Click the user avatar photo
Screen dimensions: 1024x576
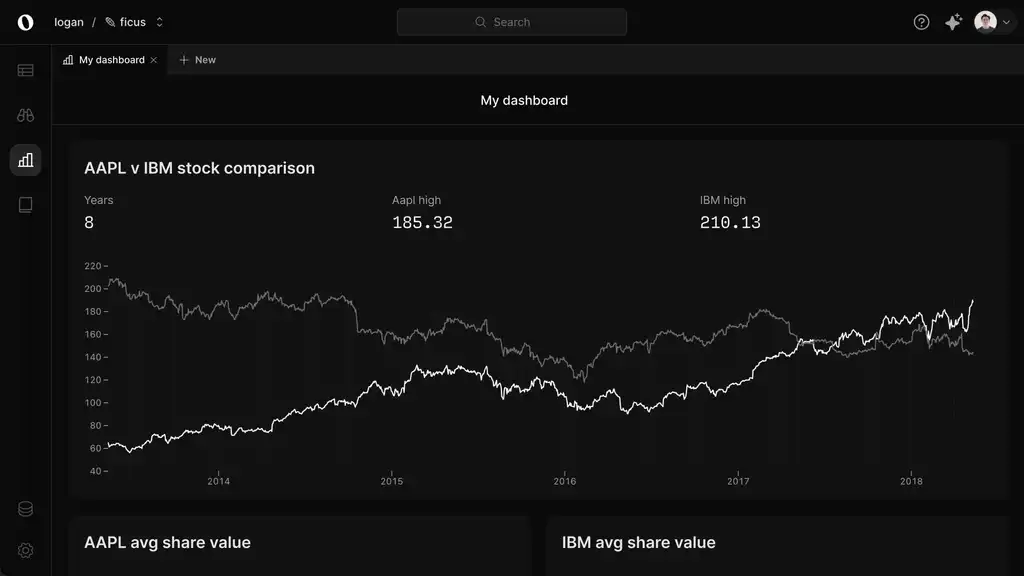(986, 21)
